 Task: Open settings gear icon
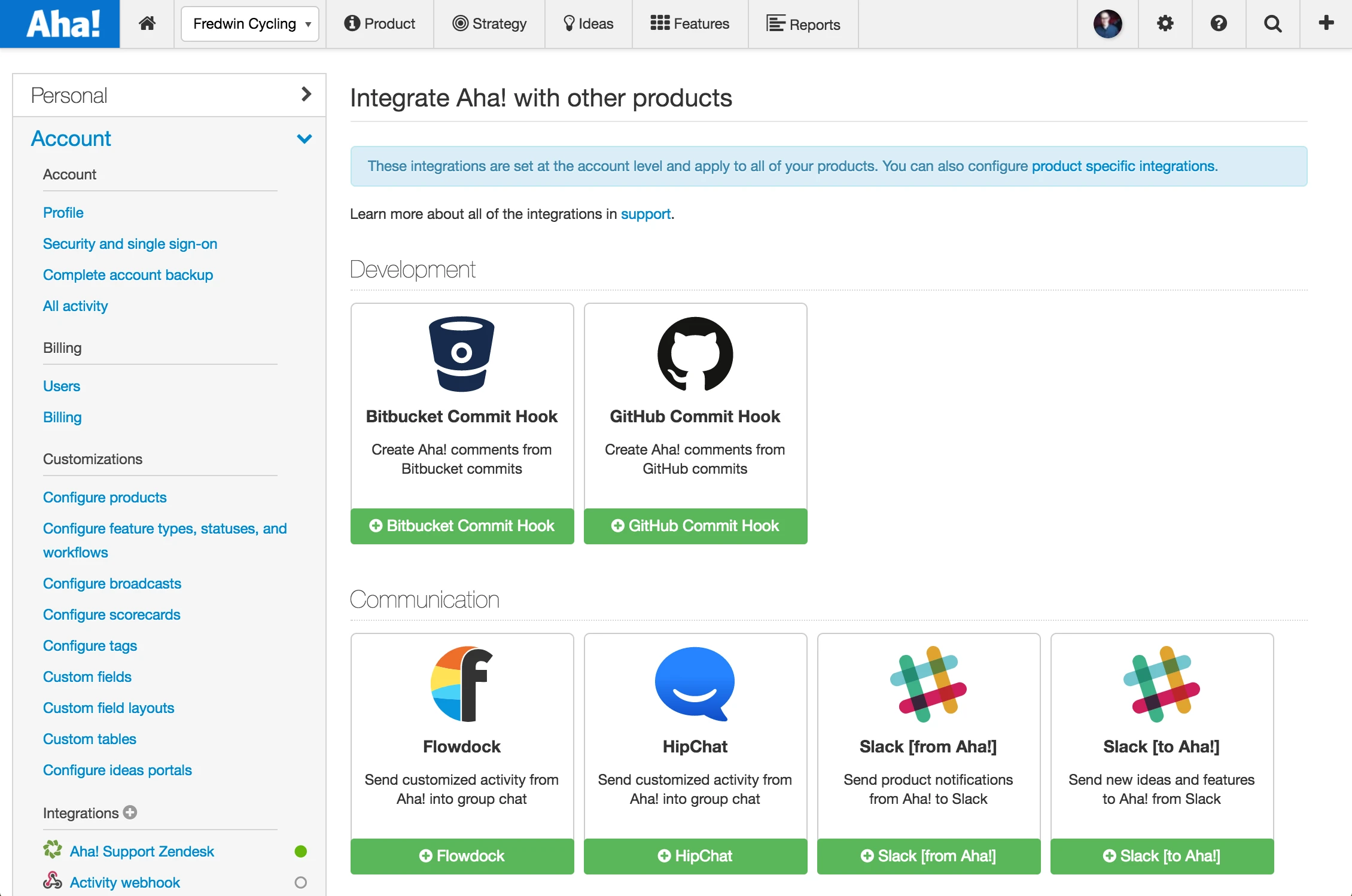tap(1165, 24)
